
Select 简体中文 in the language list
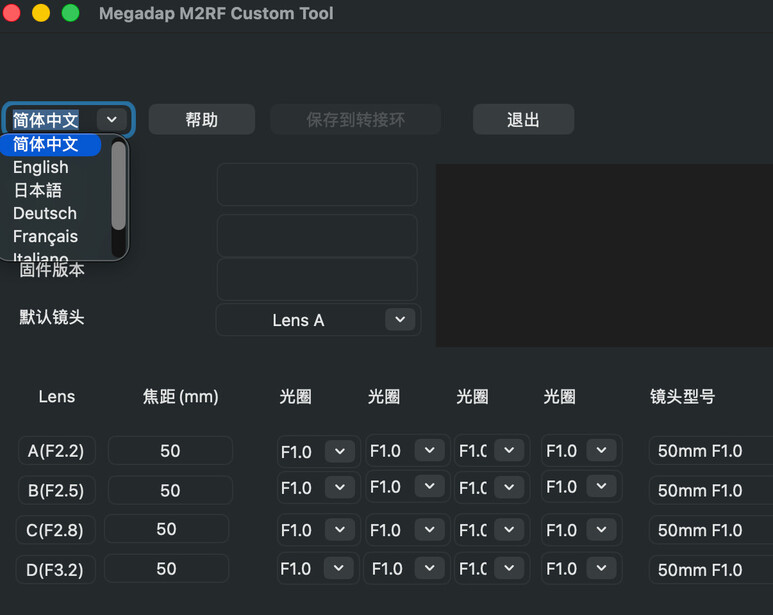point(50,144)
